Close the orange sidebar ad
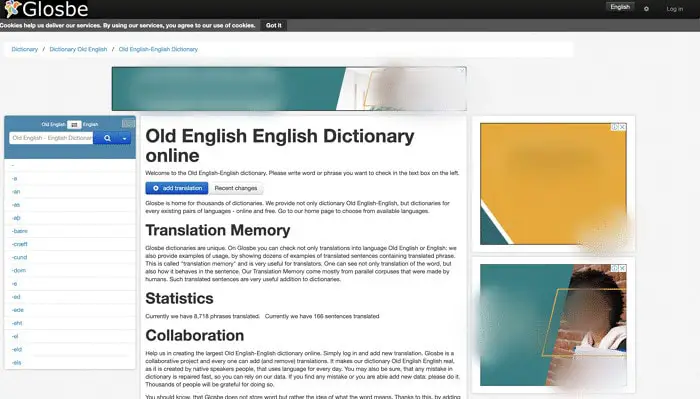700x399 pixels. (622, 127)
